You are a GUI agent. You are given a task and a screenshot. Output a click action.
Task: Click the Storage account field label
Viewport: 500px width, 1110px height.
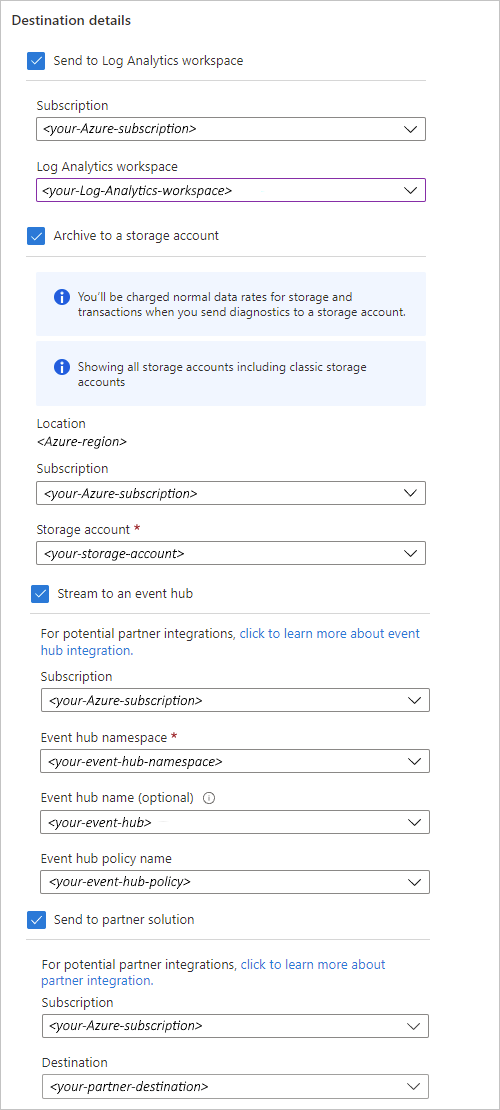coord(83,530)
